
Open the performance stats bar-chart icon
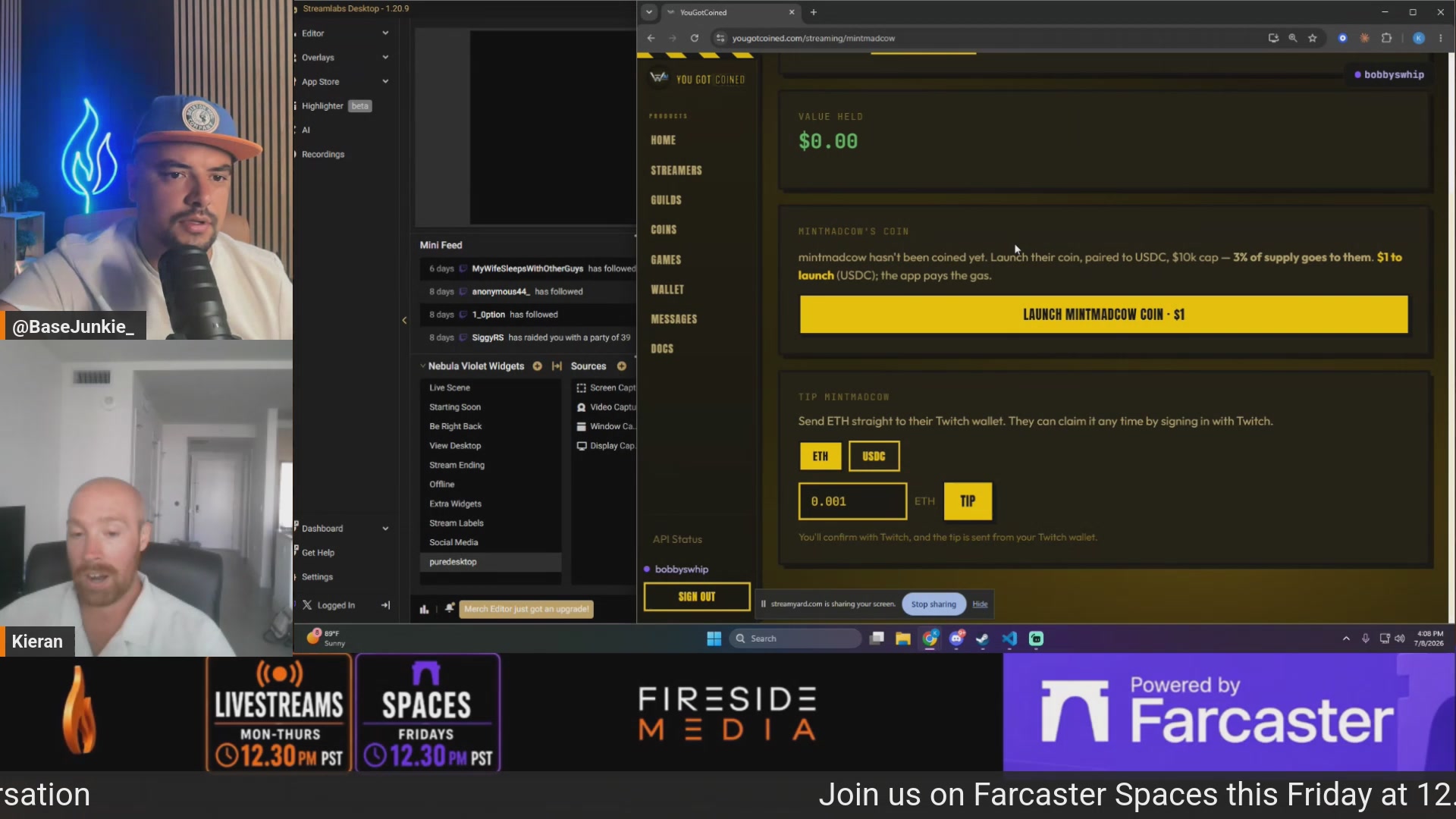tap(424, 609)
